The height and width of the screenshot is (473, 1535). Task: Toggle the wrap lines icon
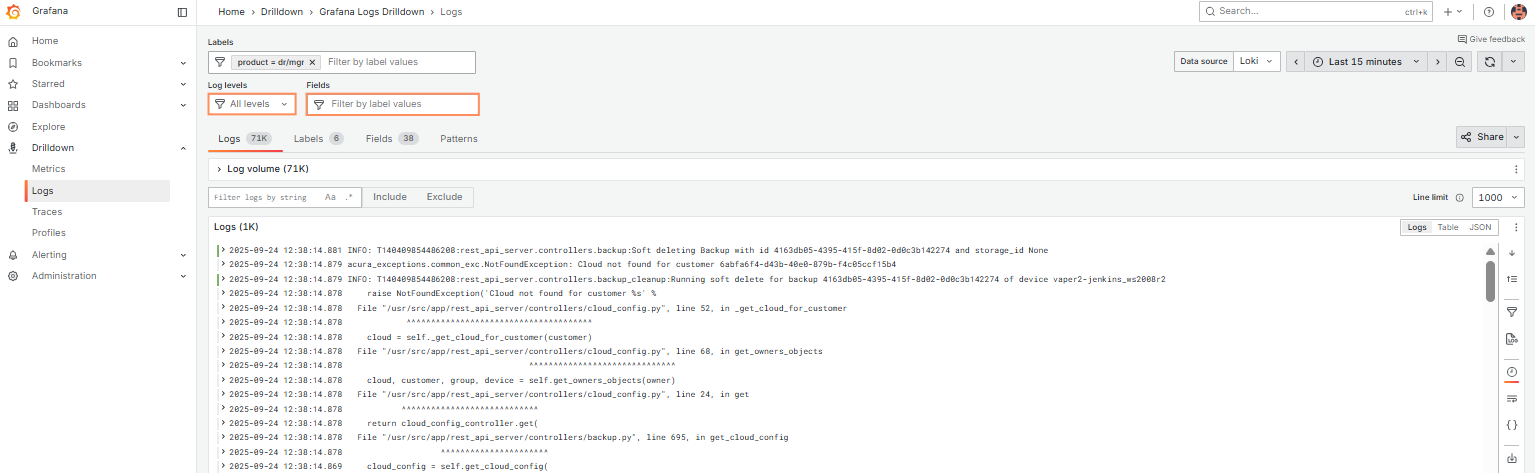click(x=1511, y=398)
